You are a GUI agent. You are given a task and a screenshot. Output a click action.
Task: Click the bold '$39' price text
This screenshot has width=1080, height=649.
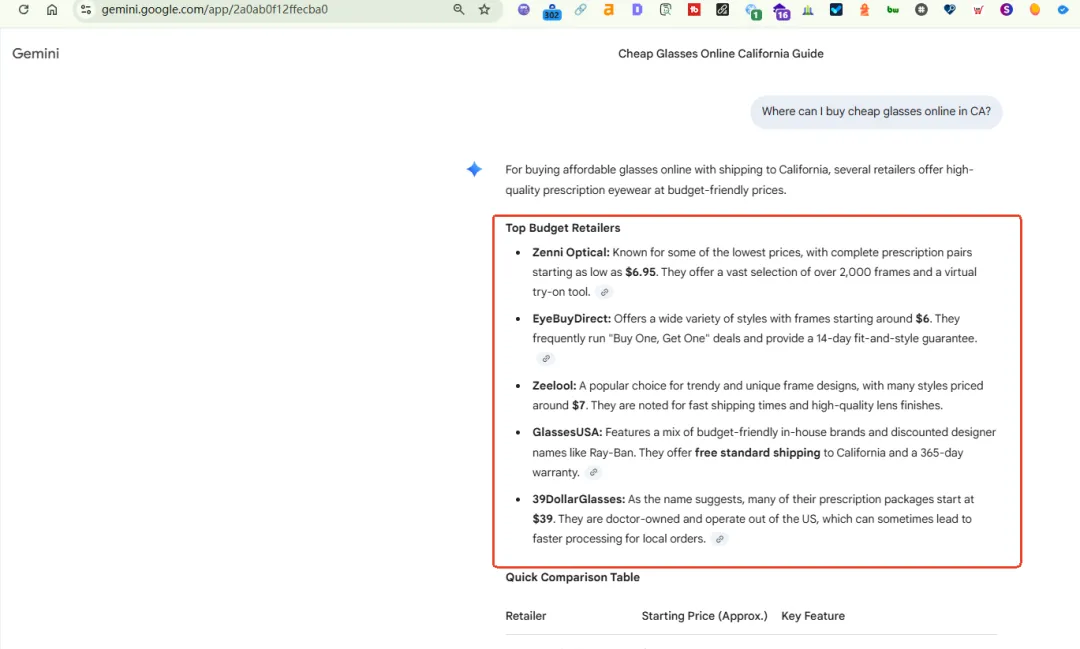tap(543, 519)
